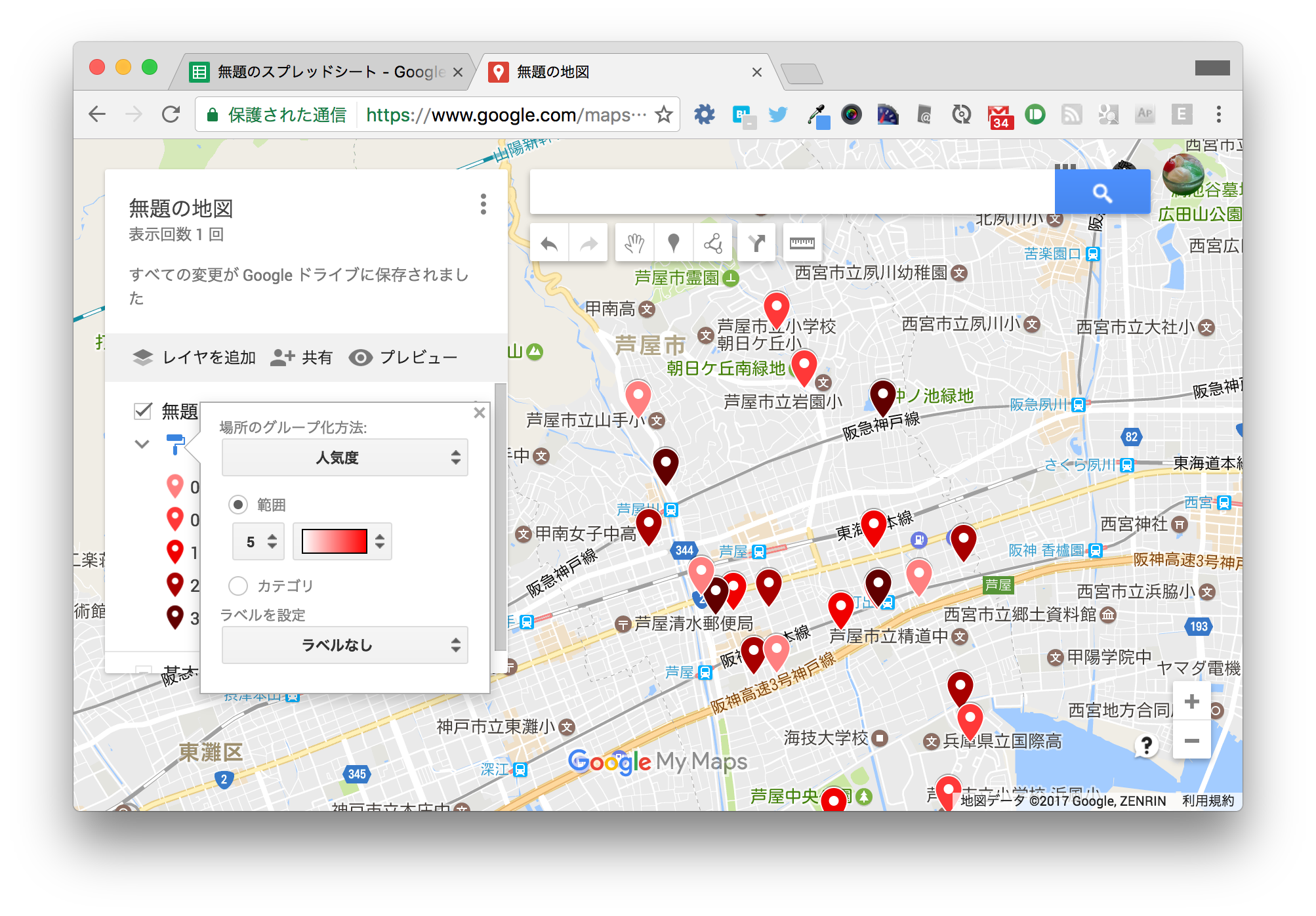Screen dimensions: 1316x916
Task: Open the 人気度 grouping dropdown
Action: click(344, 457)
